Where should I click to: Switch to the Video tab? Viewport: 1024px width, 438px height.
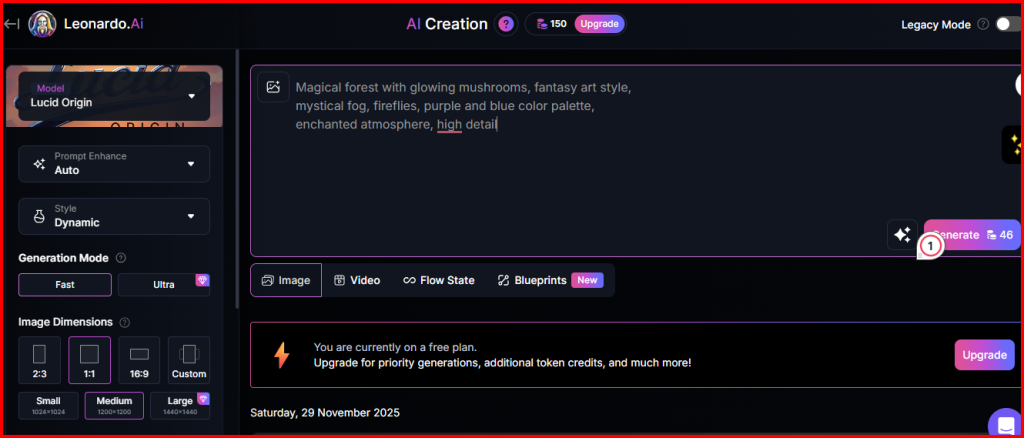tap(357, 281)
